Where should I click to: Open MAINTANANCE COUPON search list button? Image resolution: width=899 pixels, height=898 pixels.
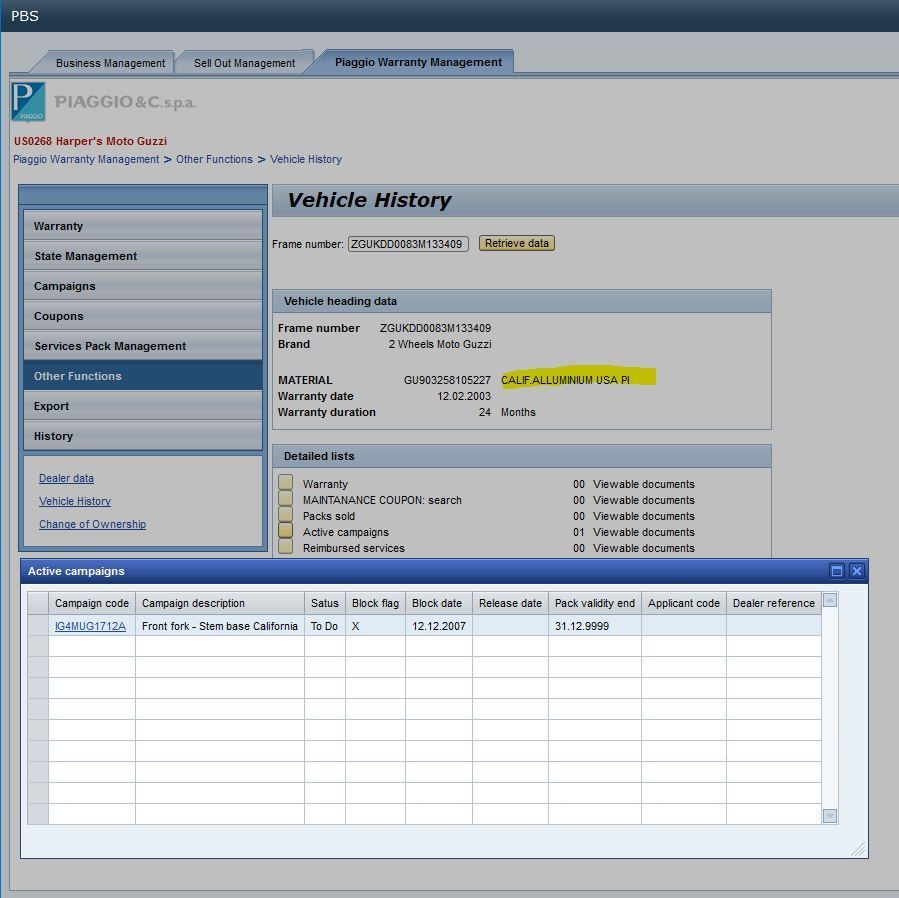(x=286, y=499)
